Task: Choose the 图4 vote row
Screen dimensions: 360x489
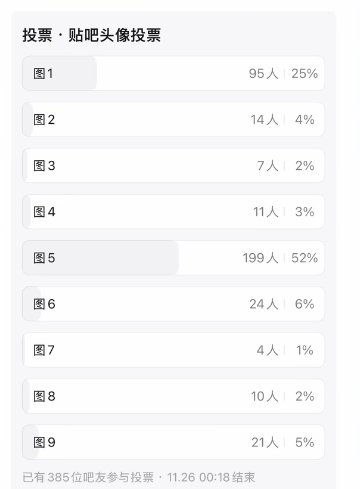Action: click(173, 212)
